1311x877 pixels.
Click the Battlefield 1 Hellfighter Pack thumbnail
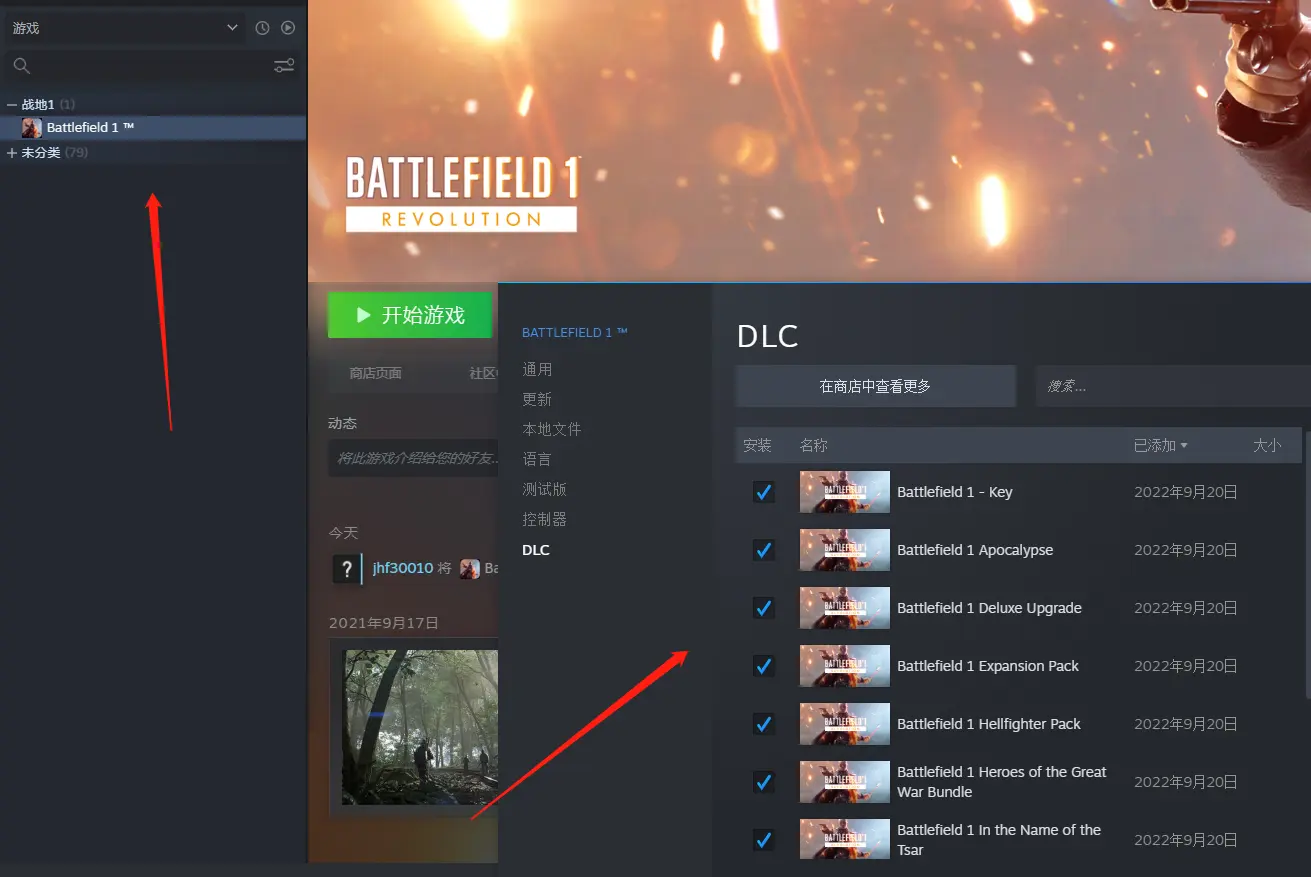(x=844, y=724)
